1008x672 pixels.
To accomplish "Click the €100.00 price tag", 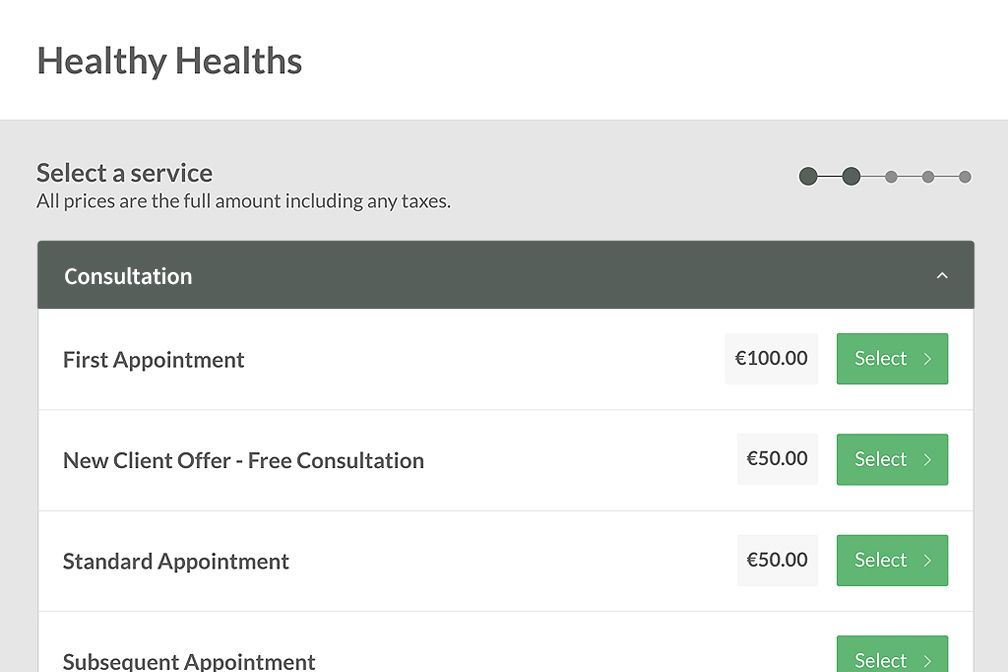I will [x=771, y=359].
